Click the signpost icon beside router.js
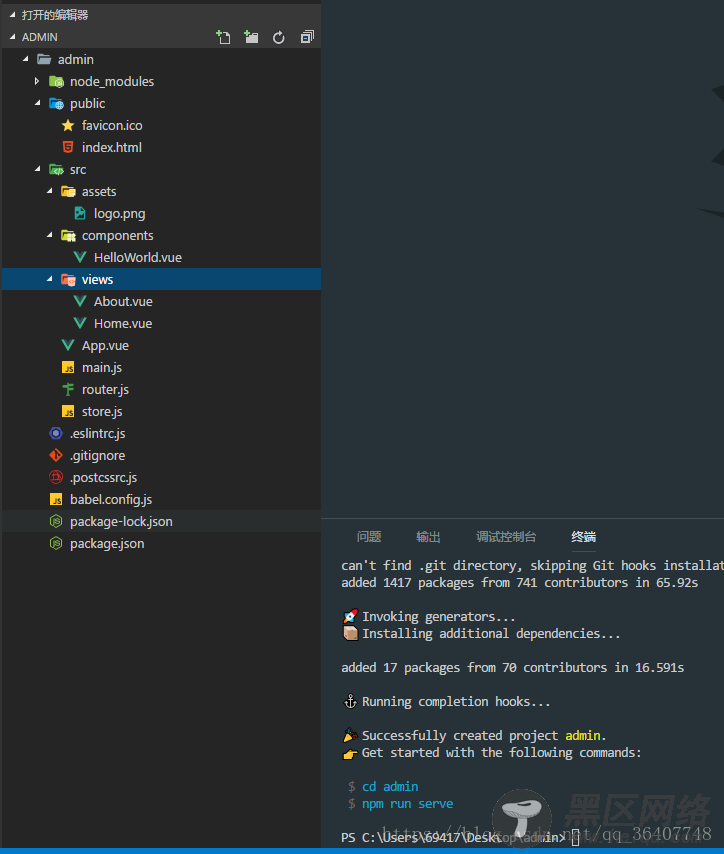The image size is (724, 854). 68,389
